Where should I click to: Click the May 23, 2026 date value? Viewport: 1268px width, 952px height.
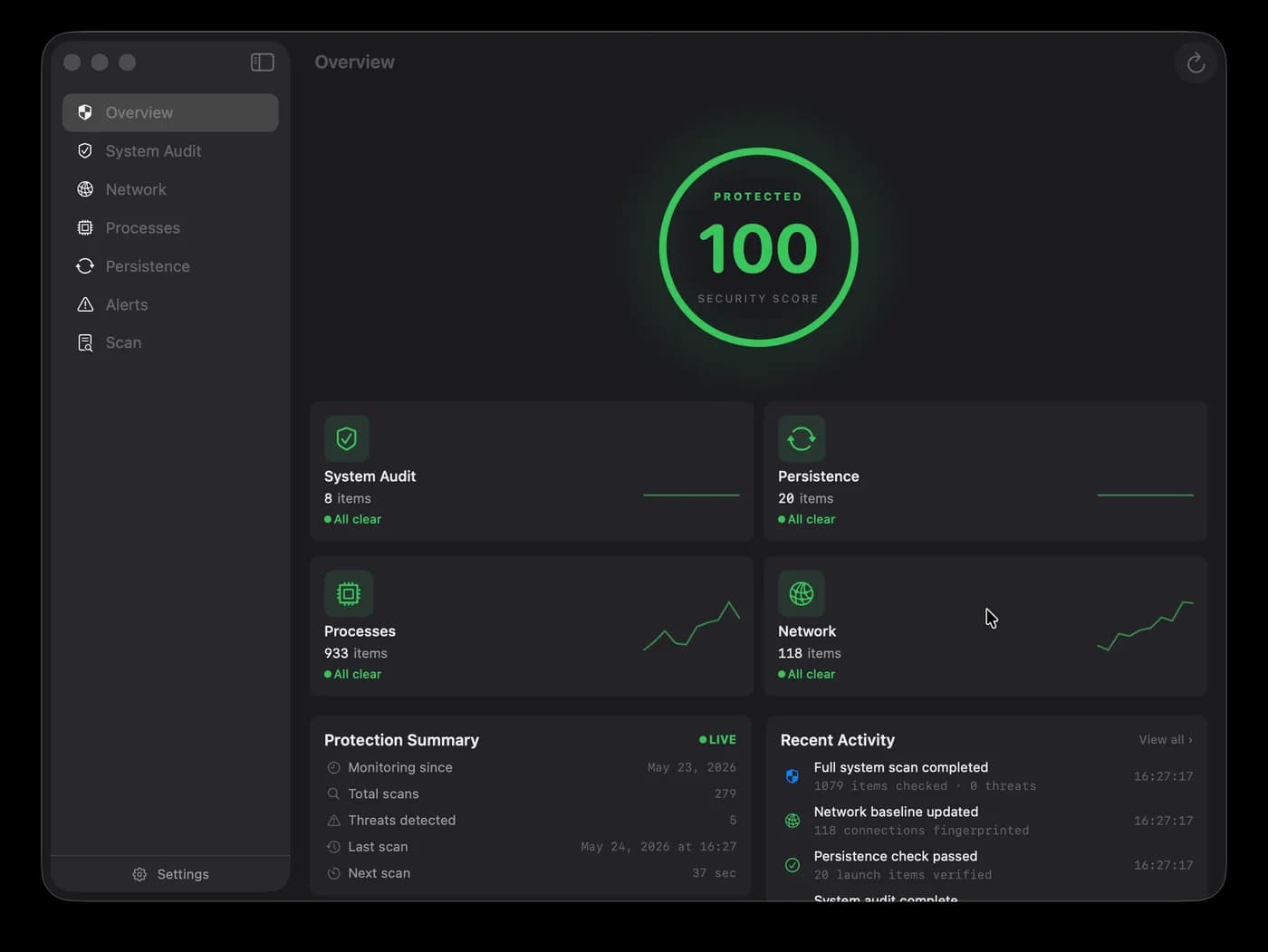pos(692,767)
